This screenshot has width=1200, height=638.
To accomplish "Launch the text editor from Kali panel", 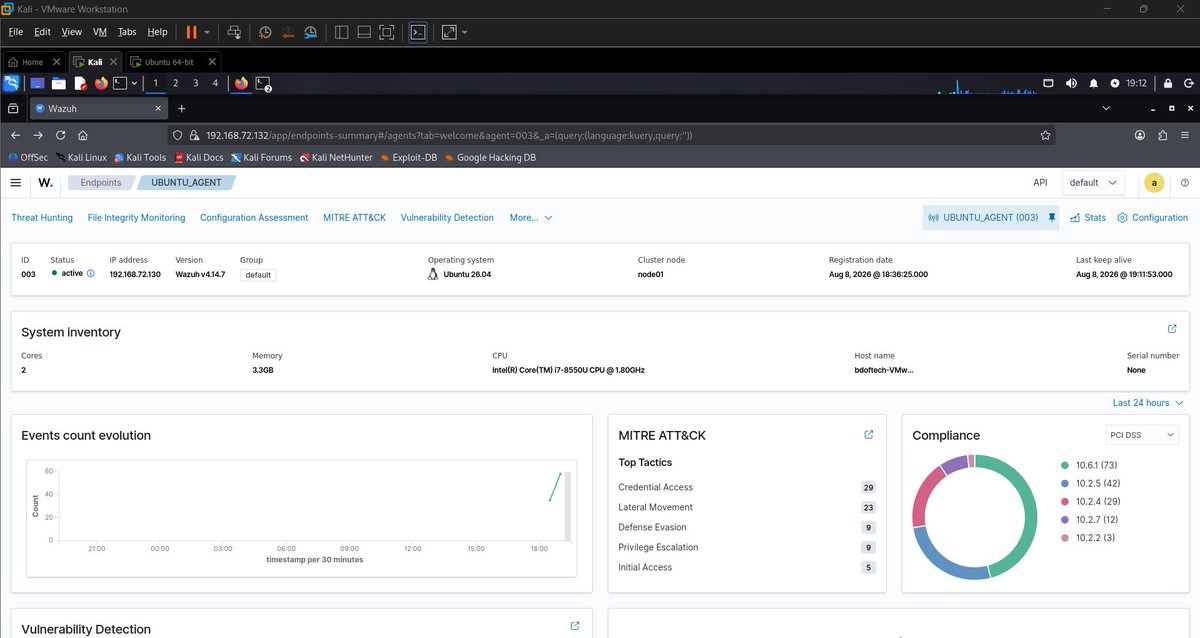I will click(x=79, y=84).
